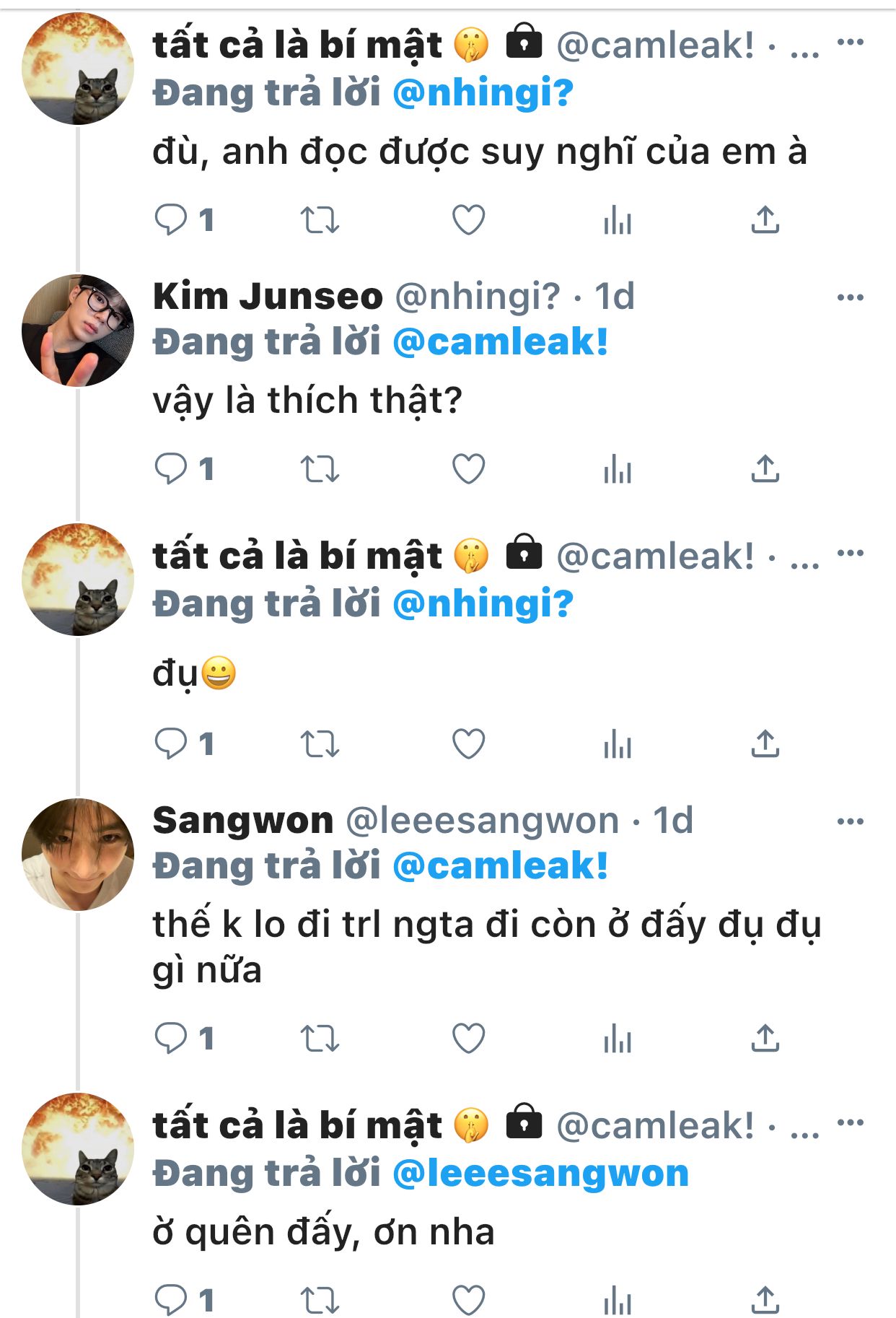
Task: Open Sangwon's profile by display name
Action: (x=243, y=821)
